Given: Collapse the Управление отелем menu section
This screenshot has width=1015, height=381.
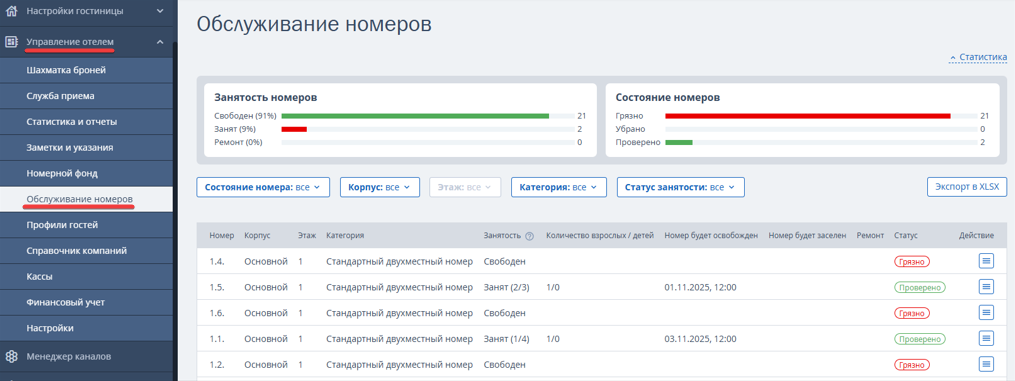Looking at the screenshot, I should click(160, 42).
